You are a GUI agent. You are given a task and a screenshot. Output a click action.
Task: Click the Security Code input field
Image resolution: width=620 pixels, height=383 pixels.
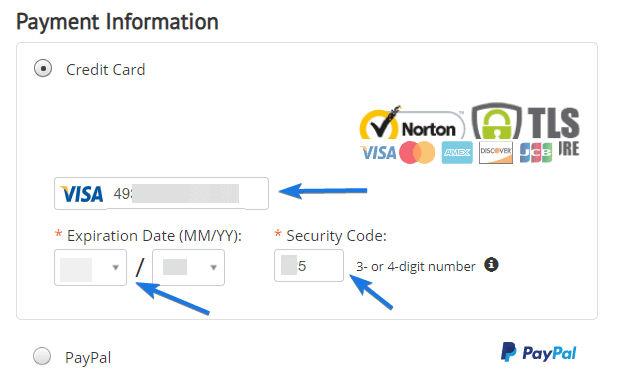pyautogui.click(x=309, y=266)
